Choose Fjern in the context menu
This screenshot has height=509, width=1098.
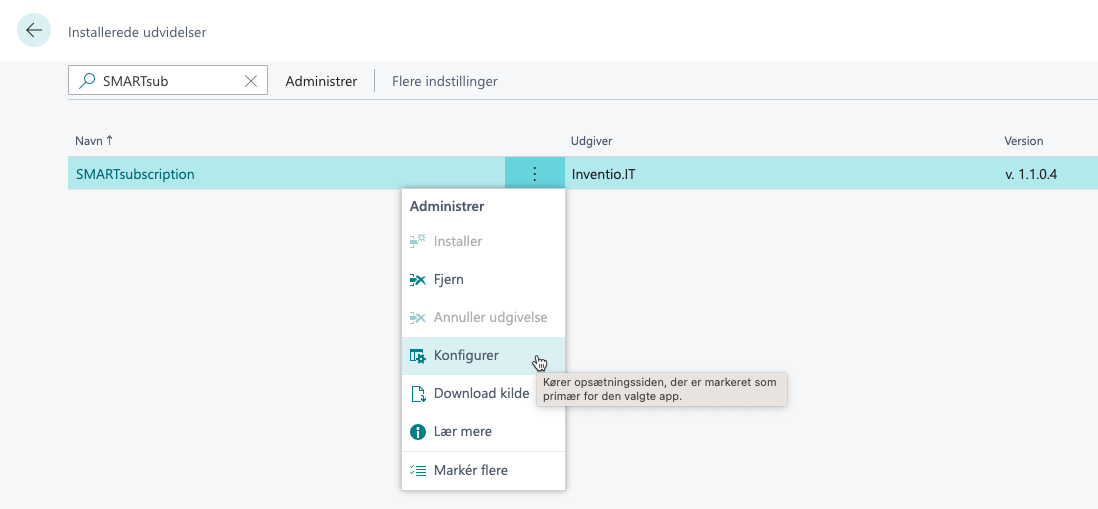click(449, 280)
